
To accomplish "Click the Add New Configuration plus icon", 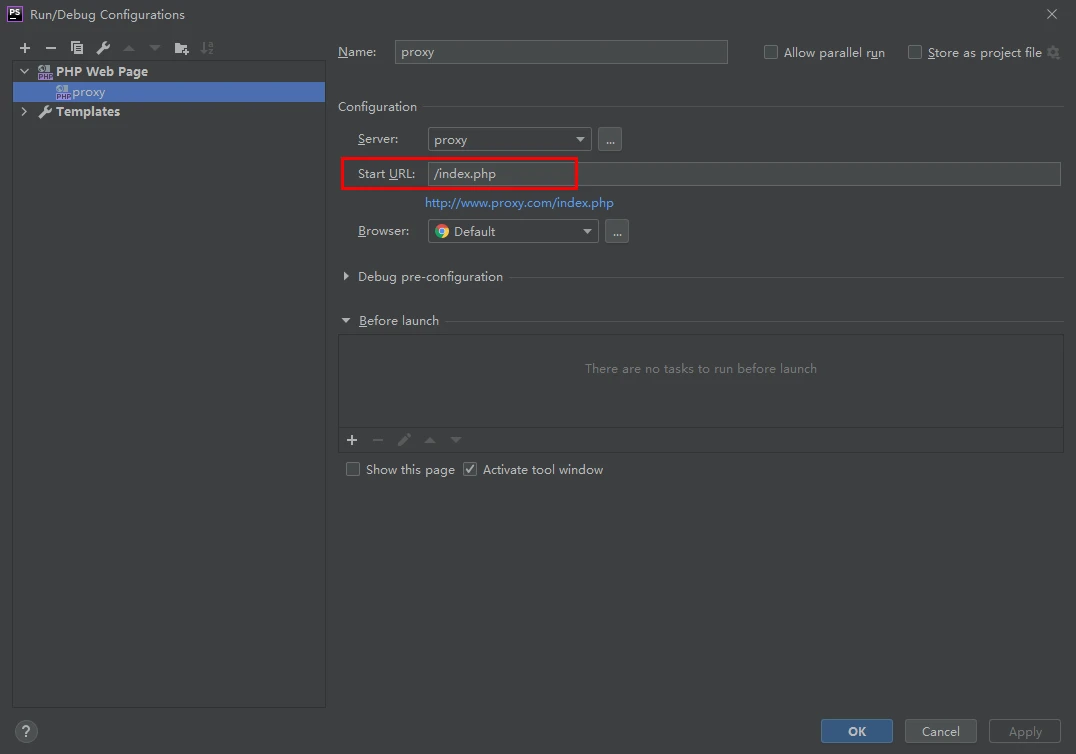I will pyautogui.click(x=25, y=48).
